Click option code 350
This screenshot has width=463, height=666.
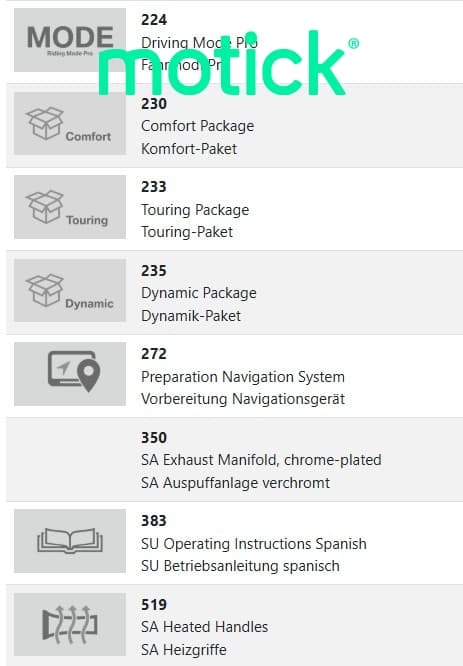coord(154,437)
